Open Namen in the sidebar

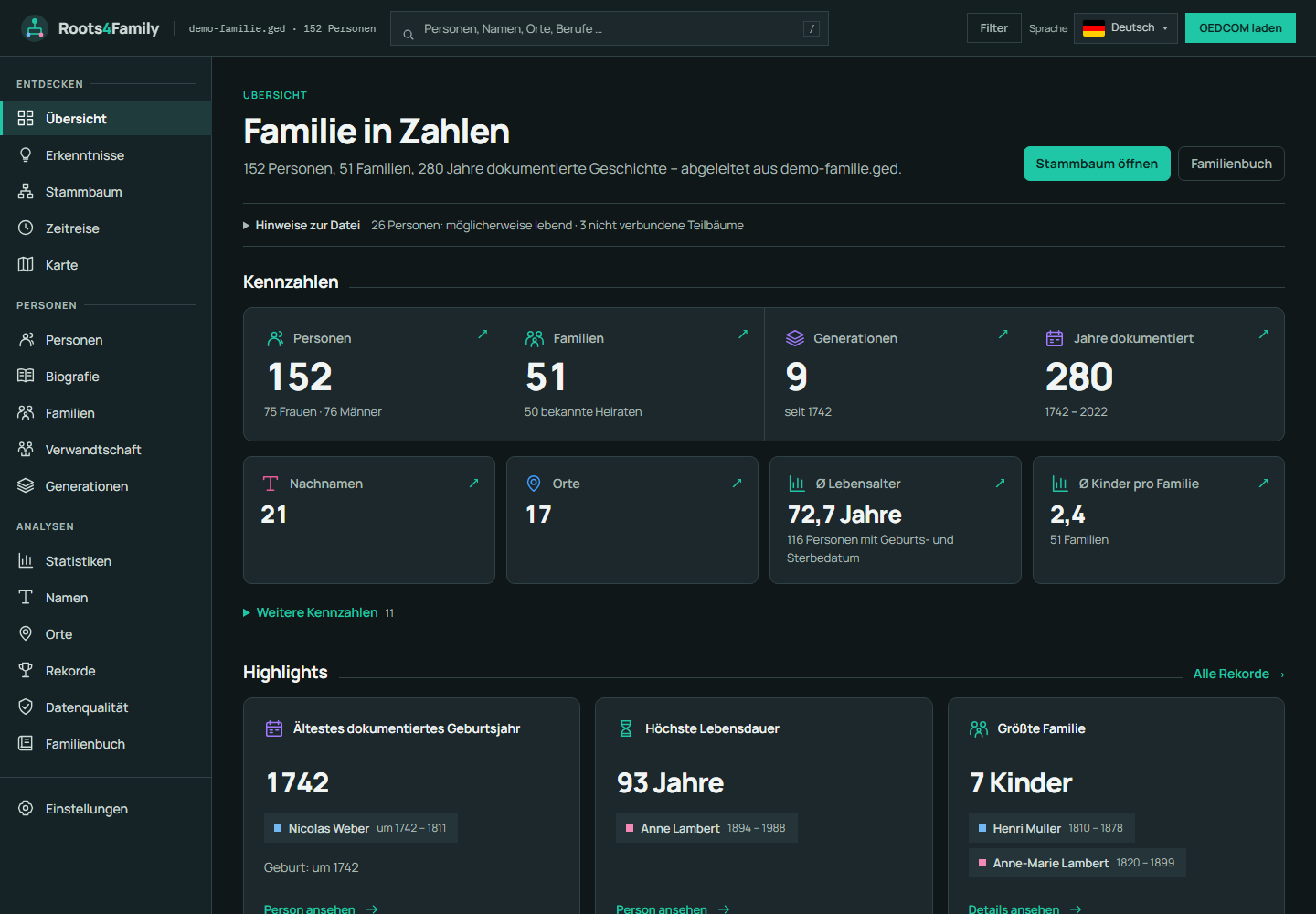coord(106,598)
